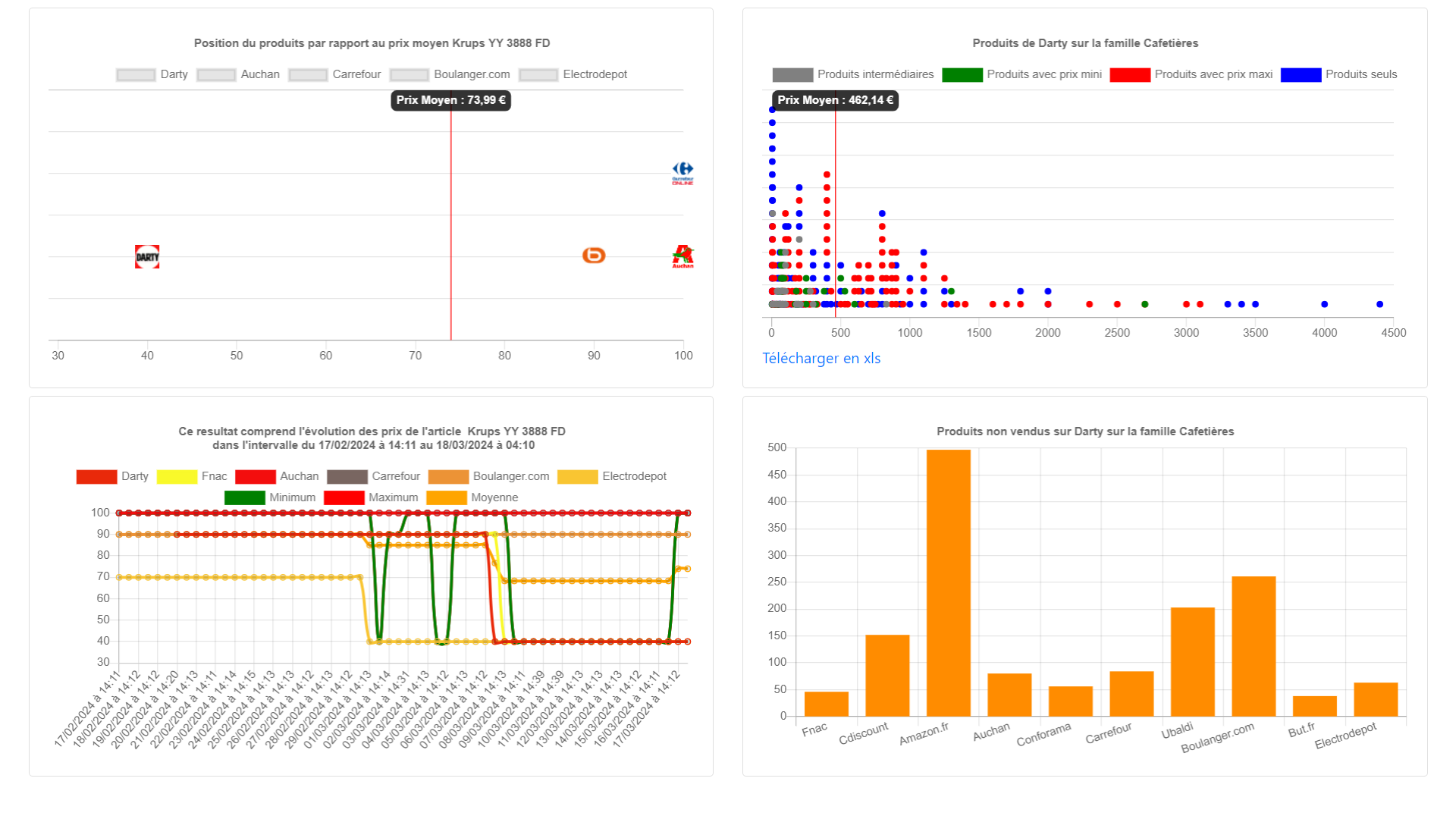
Task: Toggle Maximum red series legend
Action: [371, 497]
